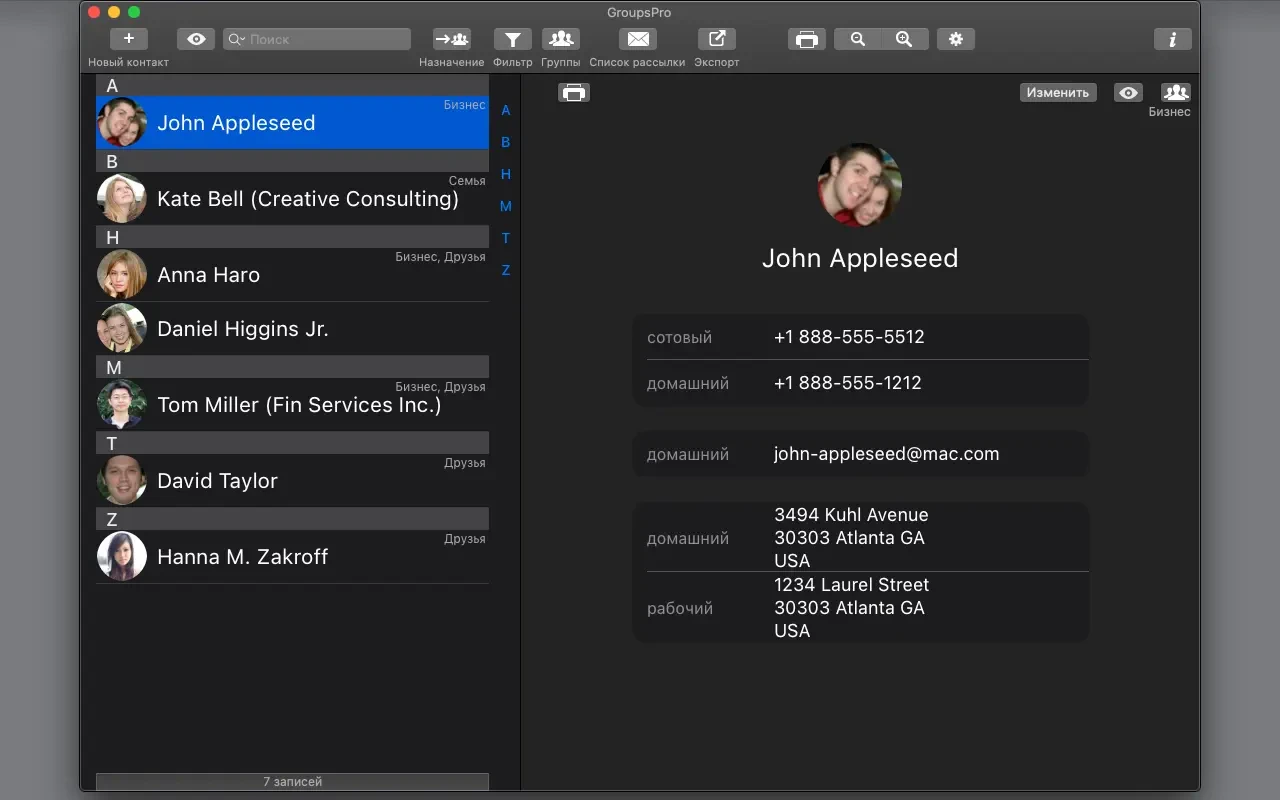Click the Export (Экспорт) icon
Screen dimensions: 1280x800
pyautogui.click(x=716, y=39)
